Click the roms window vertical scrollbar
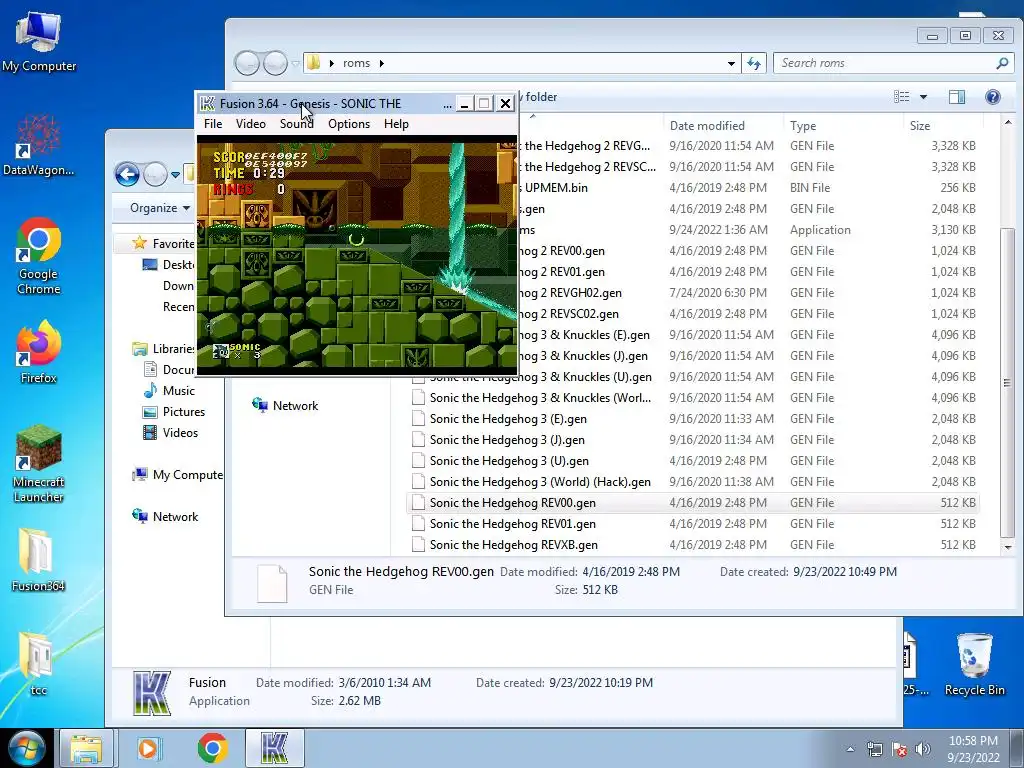The height and width of the screenshot is (768, 1024). pos(1008,382)
